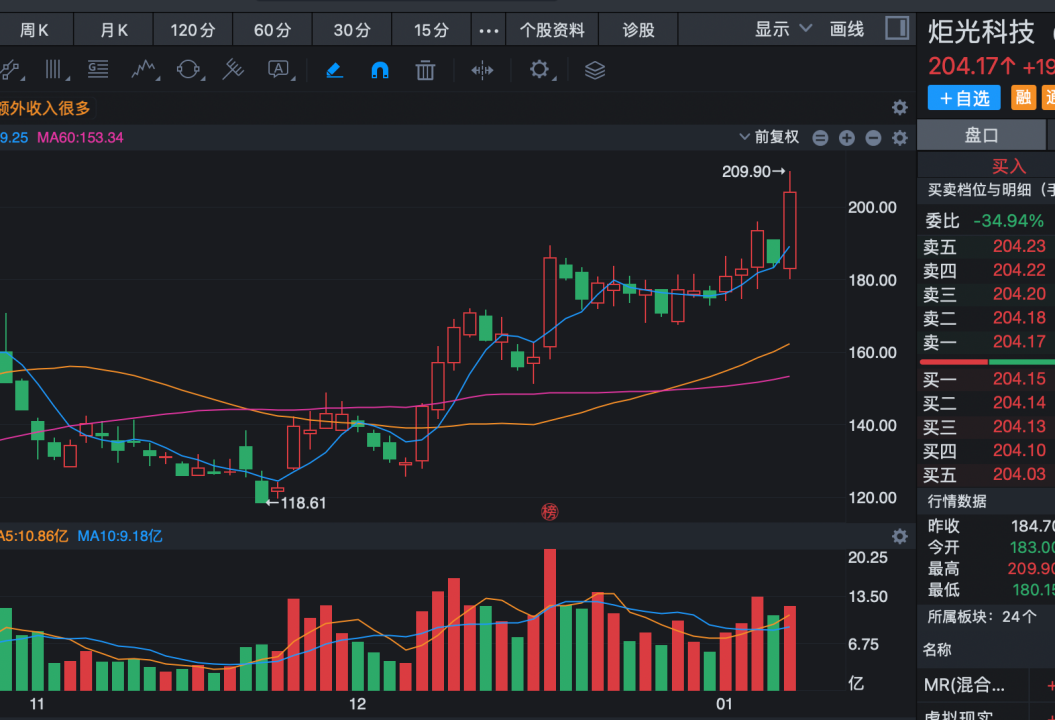Open volume panel gear settings

click(899, 537)
